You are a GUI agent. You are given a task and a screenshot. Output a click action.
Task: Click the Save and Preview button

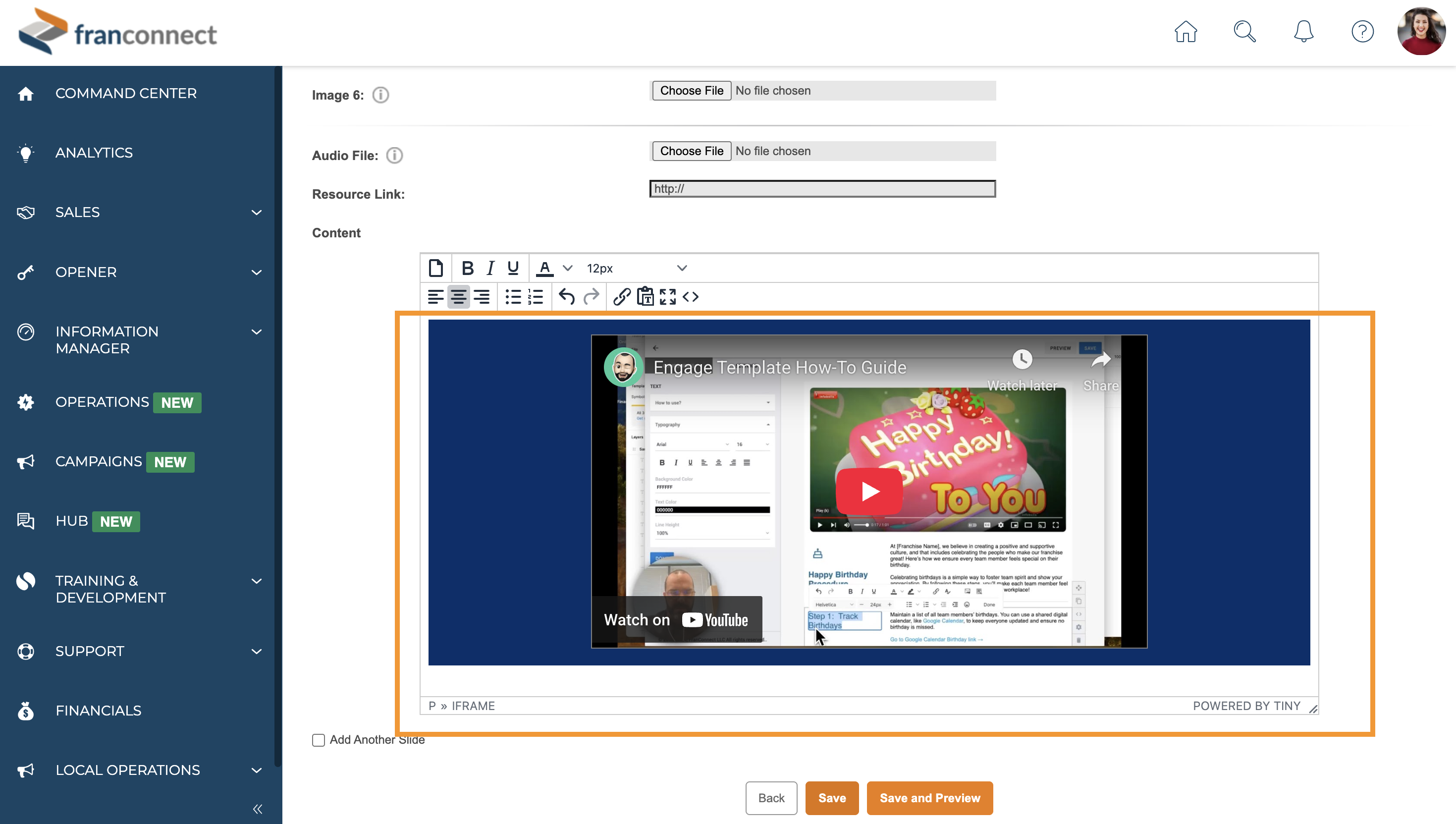pyautogui.click(x=929, y=798)
